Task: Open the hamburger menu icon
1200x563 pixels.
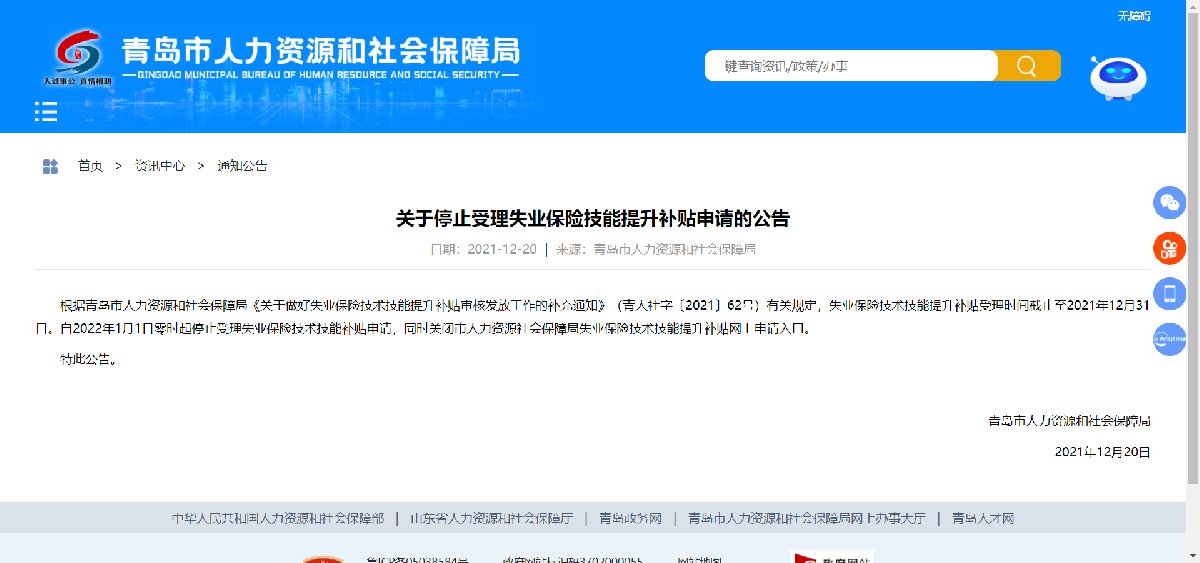Action: (46, 111)
